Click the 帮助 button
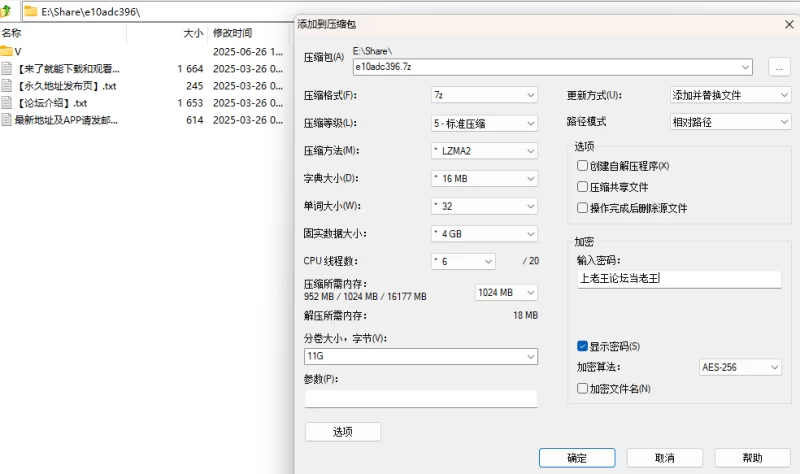Screen dimensions: 800x474 point(753,458)
